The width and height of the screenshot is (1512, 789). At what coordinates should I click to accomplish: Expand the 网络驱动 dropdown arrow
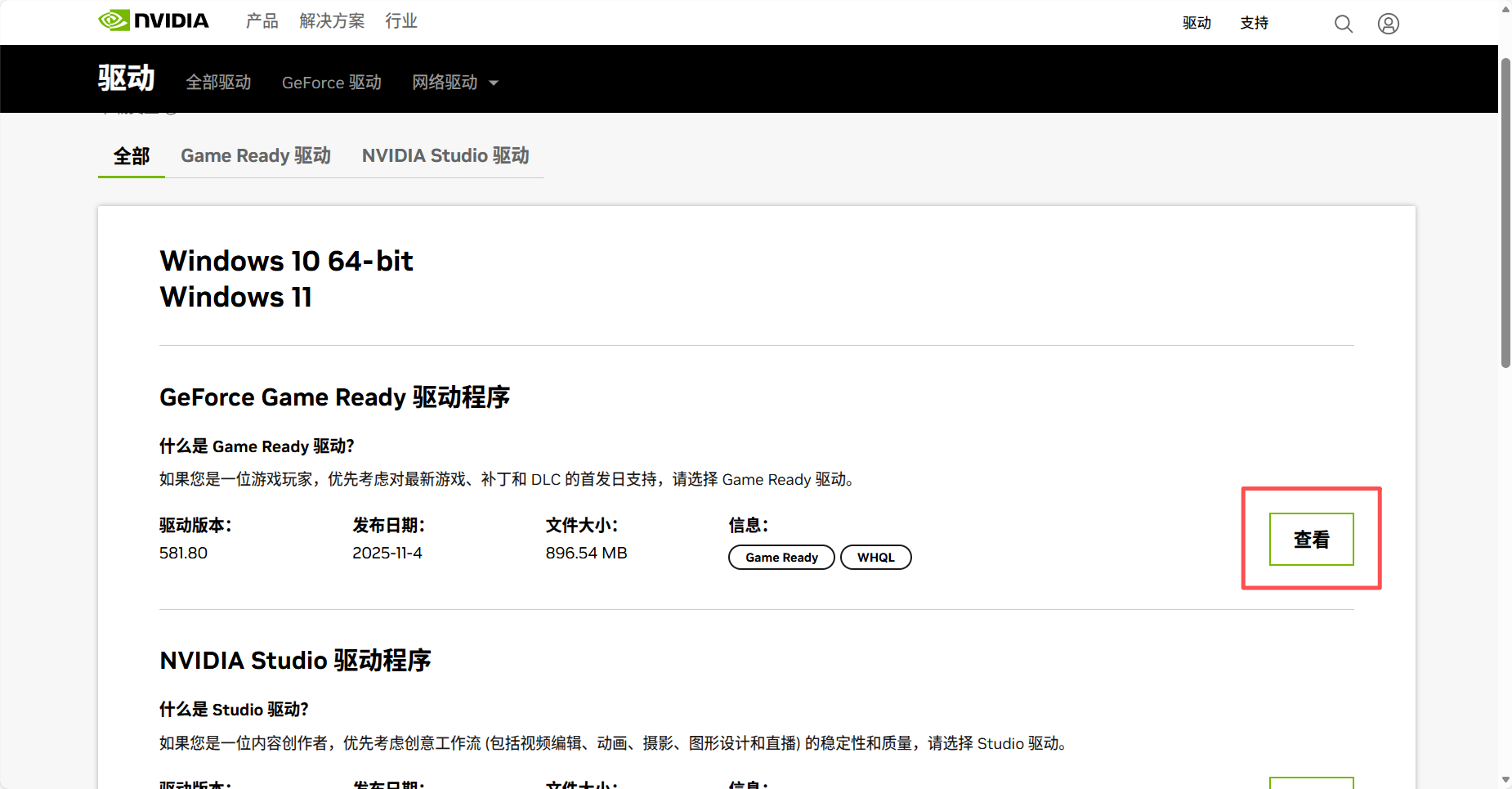click(494, 83)
